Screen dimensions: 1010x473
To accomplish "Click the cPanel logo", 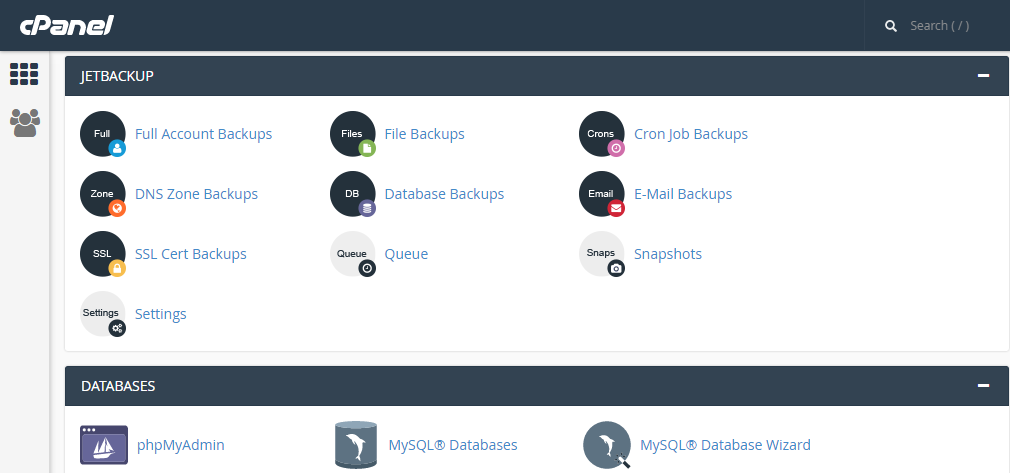I will point(66,26).
